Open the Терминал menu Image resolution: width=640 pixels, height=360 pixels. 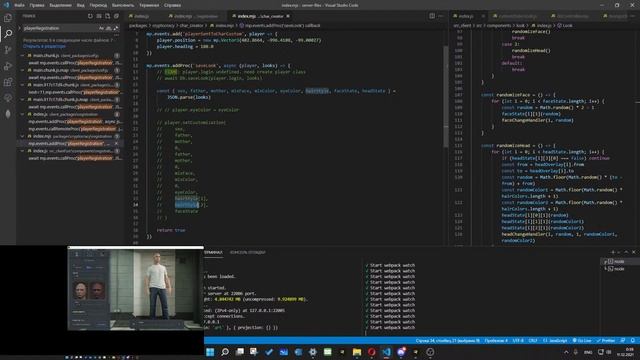coord(149,5)
